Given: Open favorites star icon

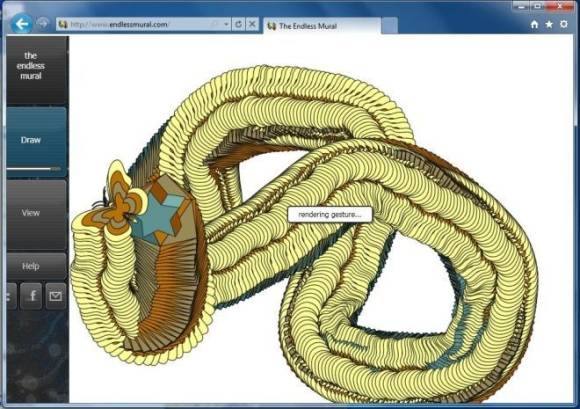Looking at the screenshot, I should tap(549, 24).
